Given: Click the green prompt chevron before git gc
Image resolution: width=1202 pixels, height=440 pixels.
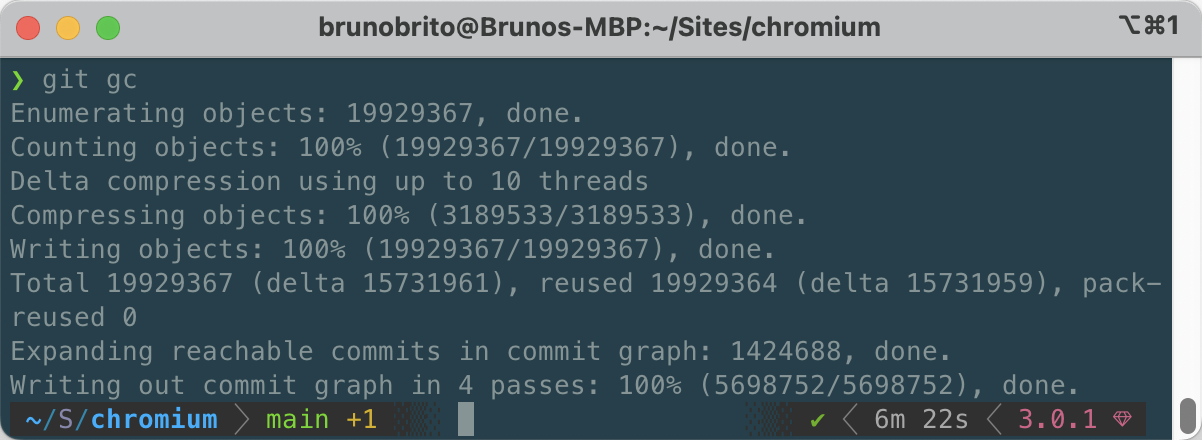Looking at the screenshot, I should tap(18, 80).
